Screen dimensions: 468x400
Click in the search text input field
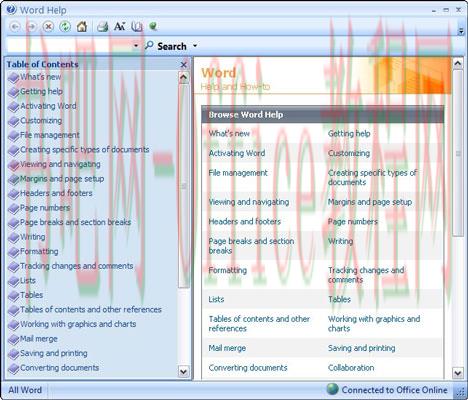[70, 46]
